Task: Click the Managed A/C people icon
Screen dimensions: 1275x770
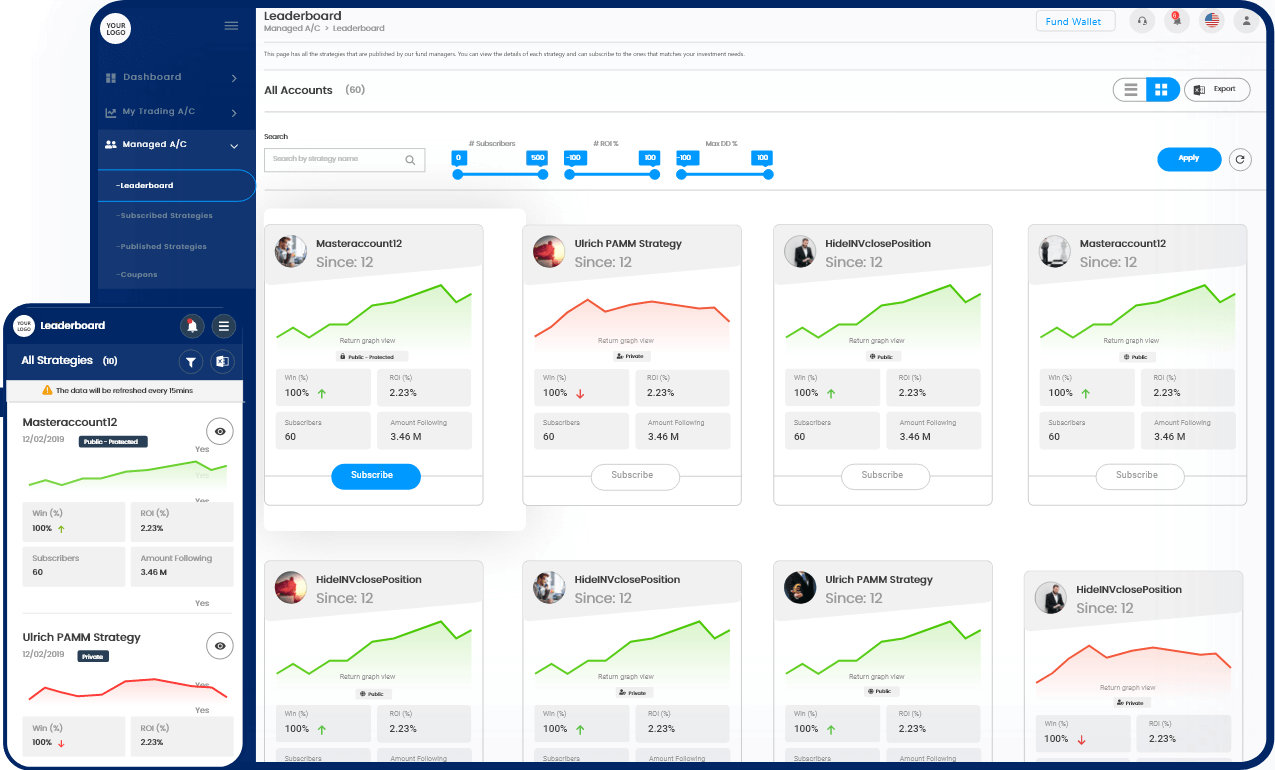Action: [x=111, y=144]
